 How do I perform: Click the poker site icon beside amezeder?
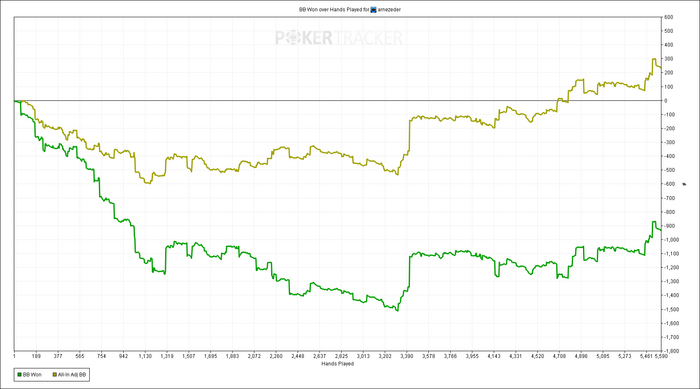pos(374,9)
